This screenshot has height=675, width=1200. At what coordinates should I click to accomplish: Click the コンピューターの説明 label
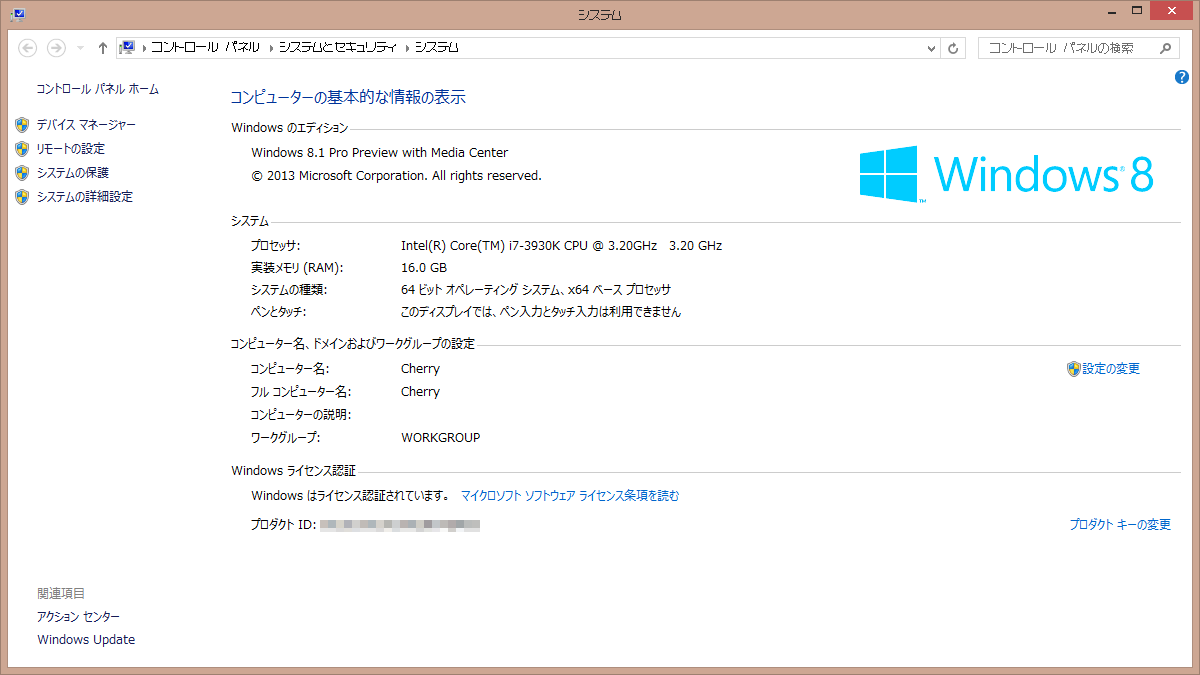click(300, 415)
